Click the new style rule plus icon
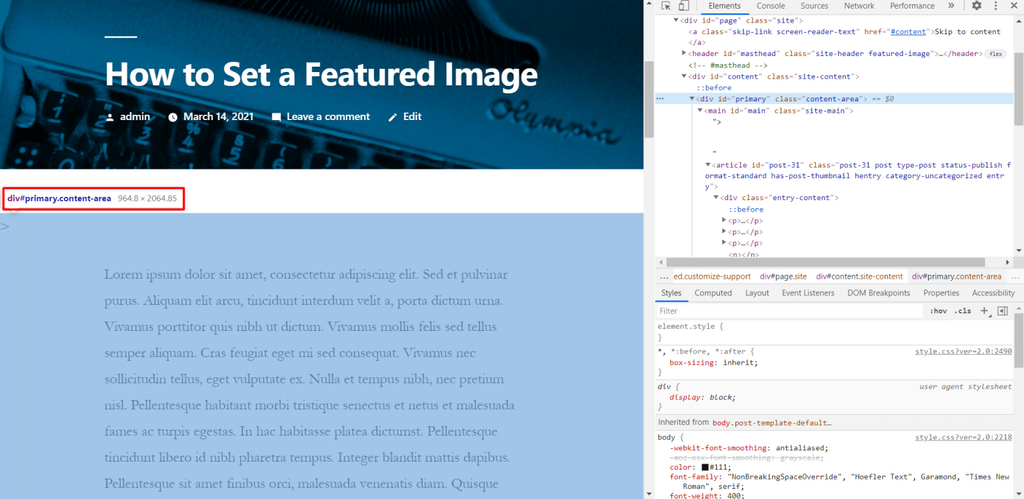Screen dimensions: 1024x499 coord(984,311)
